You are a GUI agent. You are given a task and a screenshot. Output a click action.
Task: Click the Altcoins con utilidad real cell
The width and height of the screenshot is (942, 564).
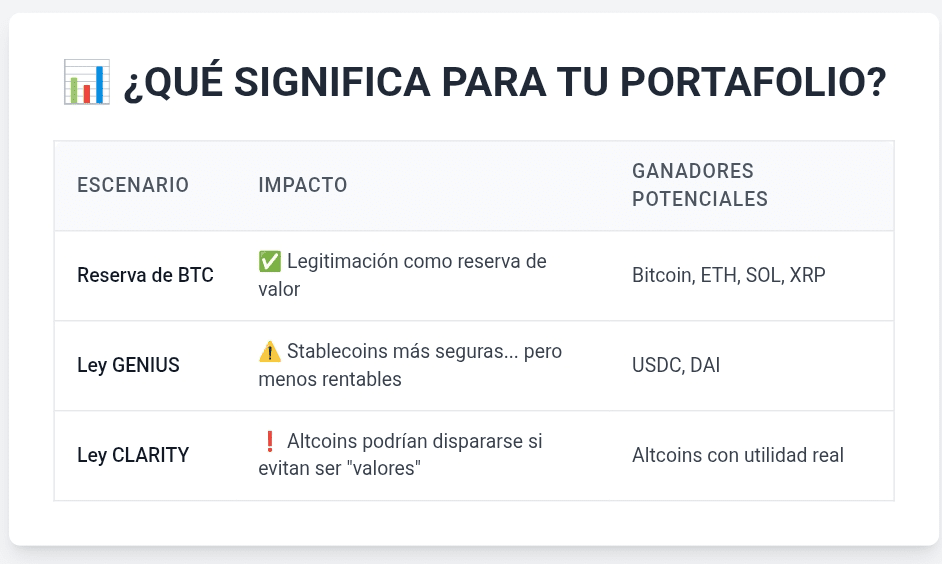pos(738,455)
